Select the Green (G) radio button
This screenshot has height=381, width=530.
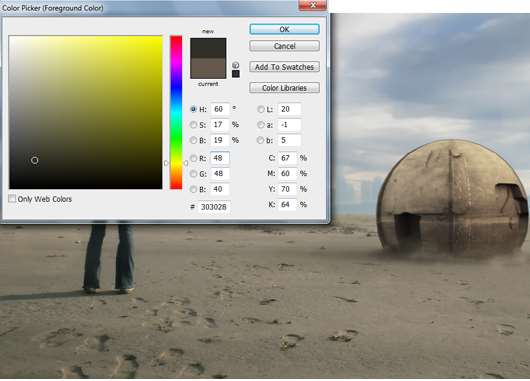click(193, 174)
